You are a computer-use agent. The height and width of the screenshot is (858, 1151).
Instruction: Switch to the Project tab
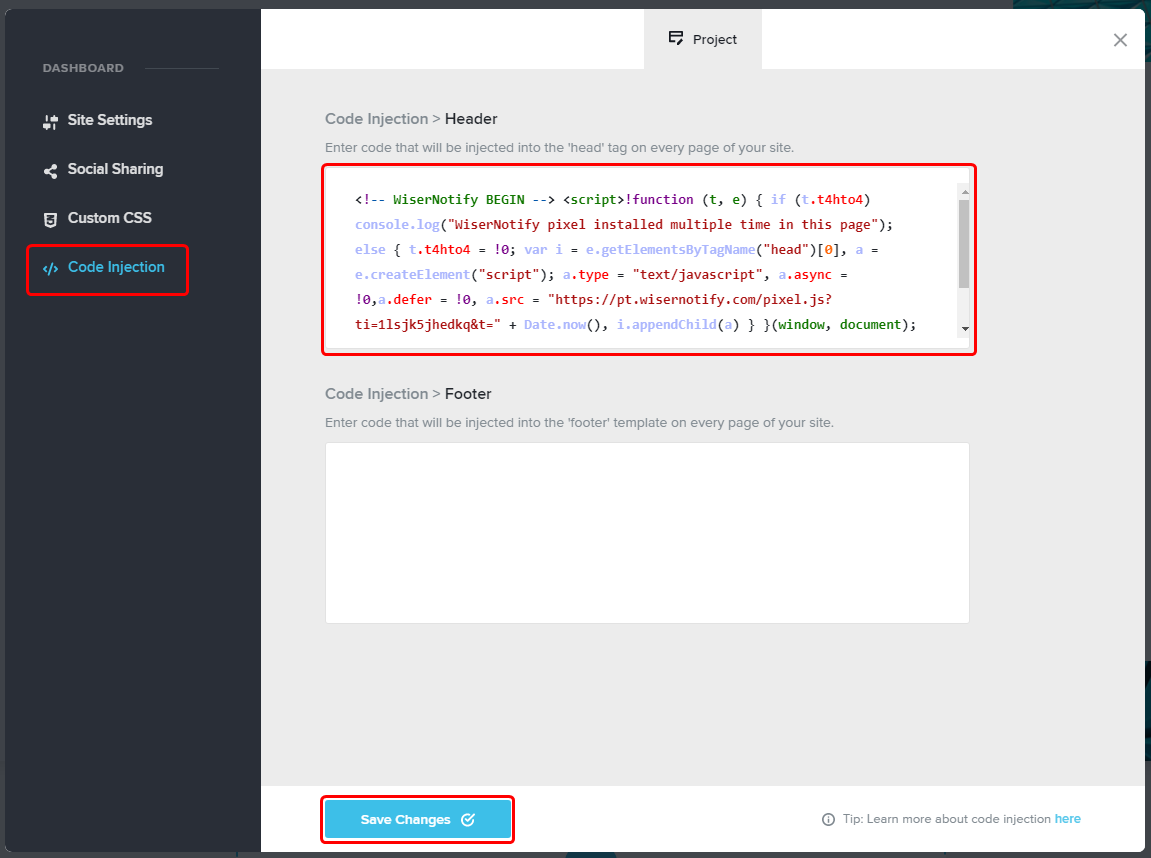[x=703, y=39]
